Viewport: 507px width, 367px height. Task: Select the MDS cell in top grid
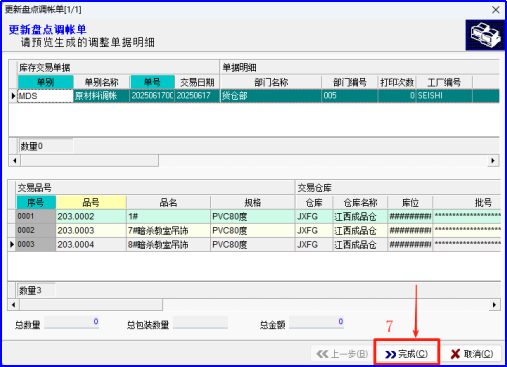tap(45, 96)
